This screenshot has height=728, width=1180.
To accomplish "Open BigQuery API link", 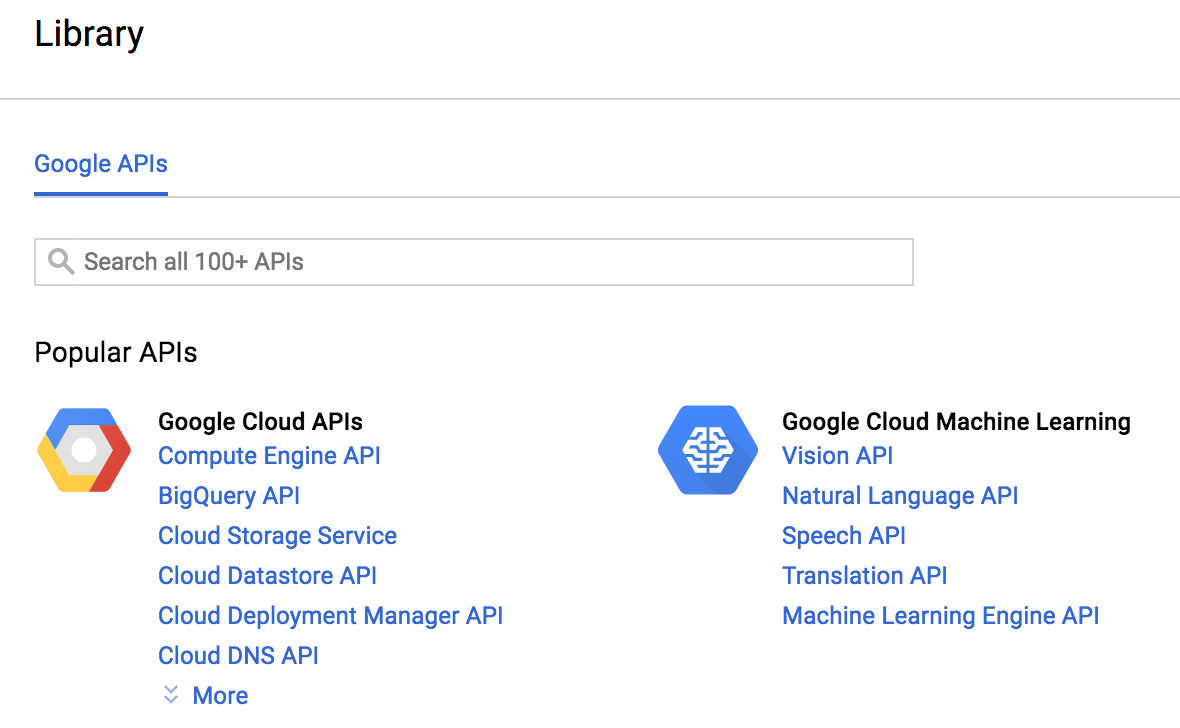I will (229, 495).
